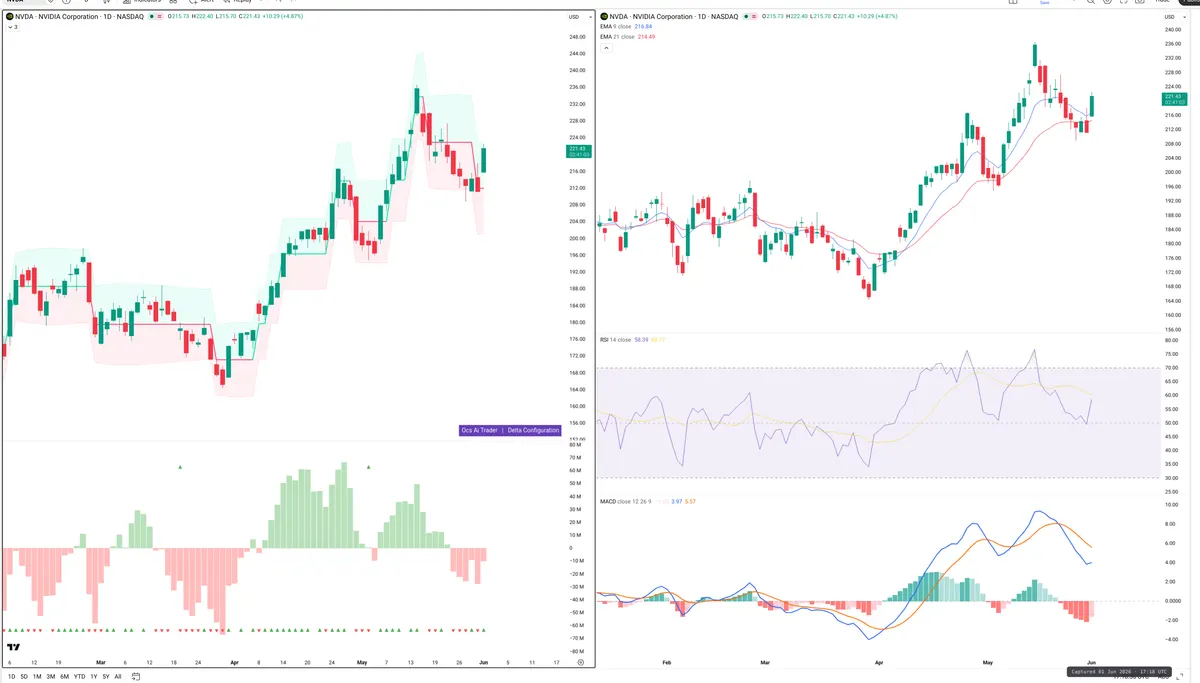This screenshot has height=683, width=1200.
Task: Click the 8.00 label on the MACD axis
Action: [1171, 523]
